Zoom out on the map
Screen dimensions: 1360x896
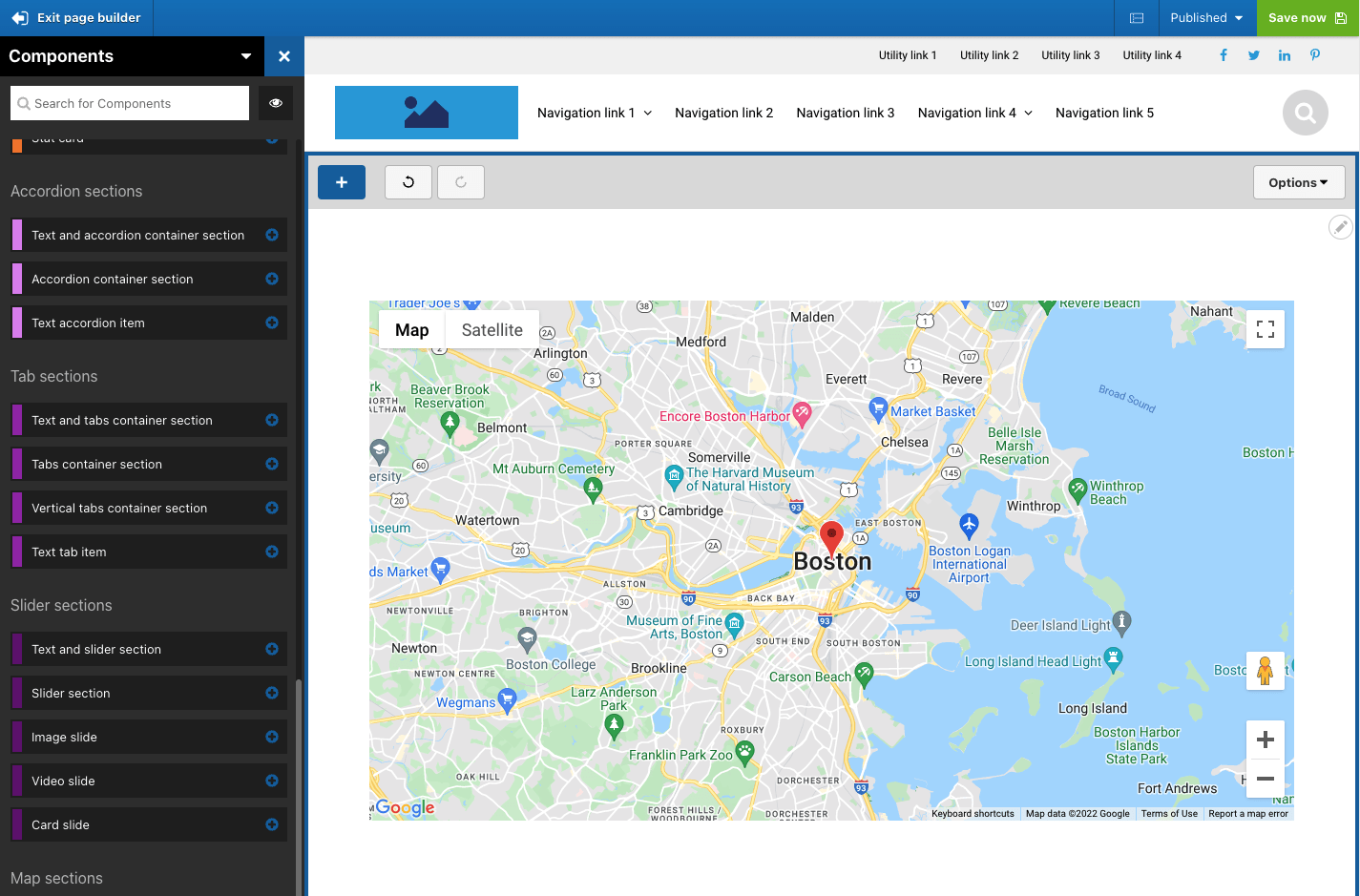(1266, 779)
